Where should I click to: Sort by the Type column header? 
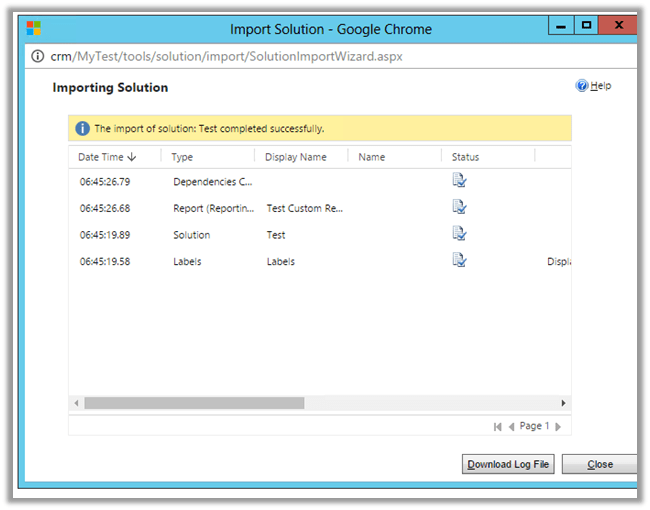pos(182,157)
